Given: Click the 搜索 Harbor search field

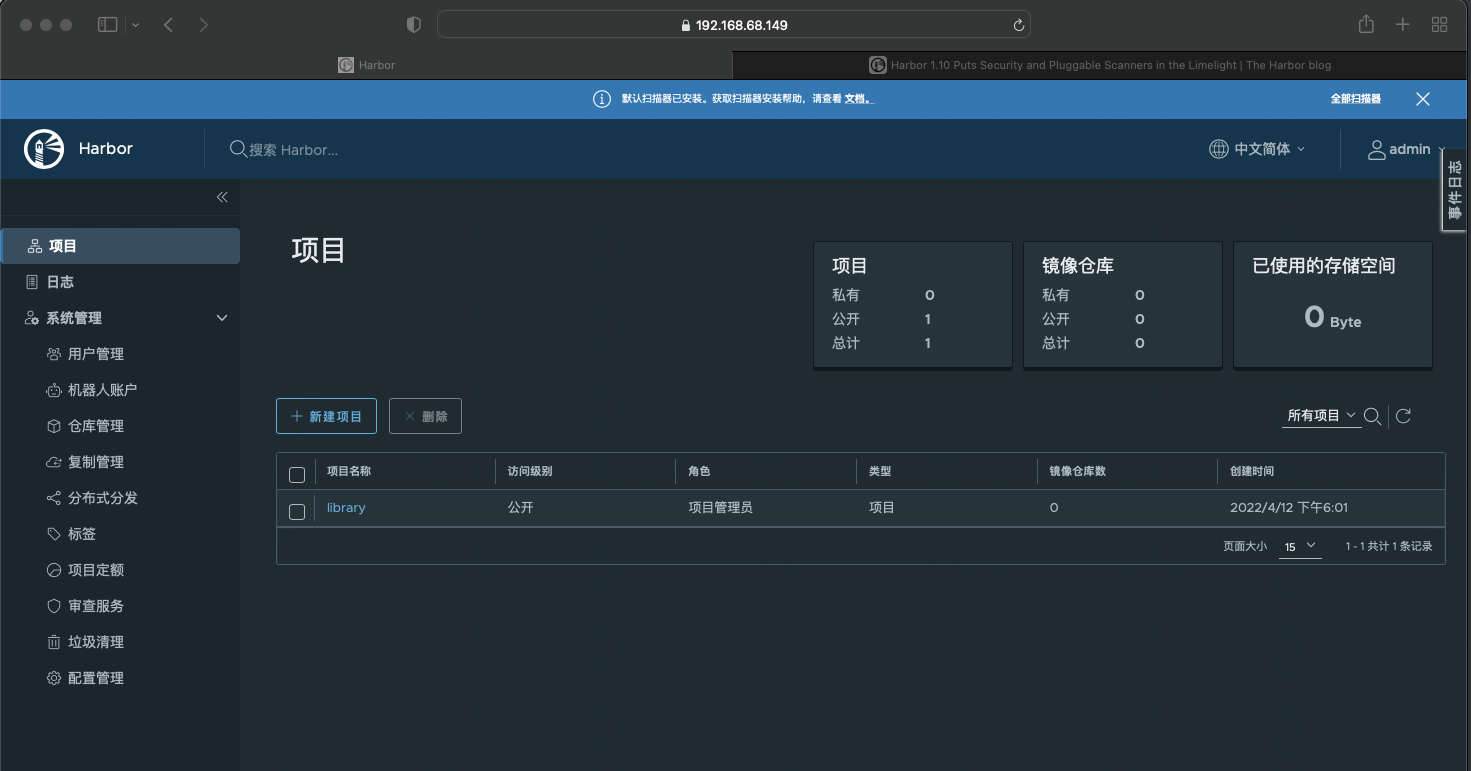Looking at the screenshot, I should [x=294, y=150].
